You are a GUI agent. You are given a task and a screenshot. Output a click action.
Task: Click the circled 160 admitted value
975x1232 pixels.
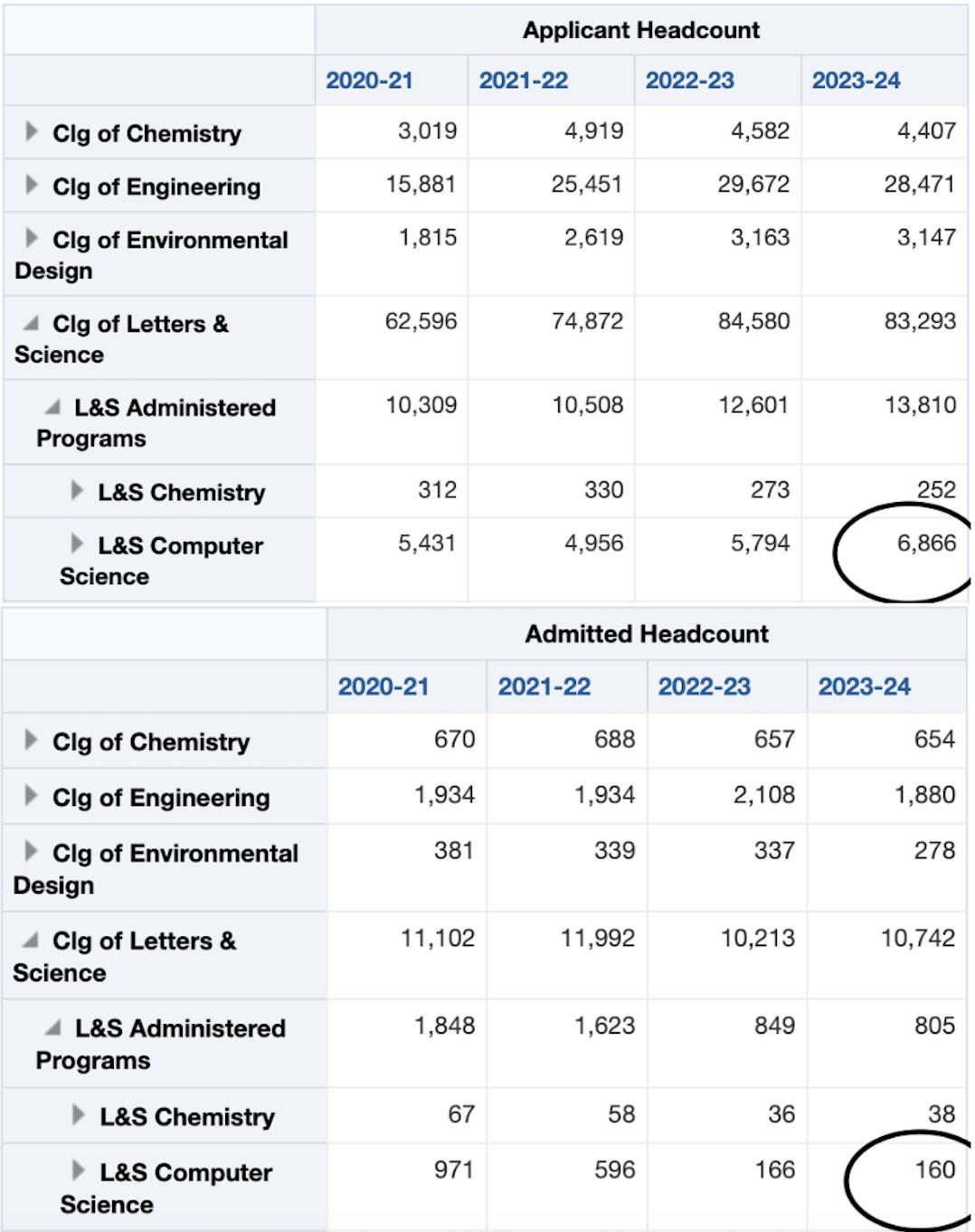(x=934, y=1170)
